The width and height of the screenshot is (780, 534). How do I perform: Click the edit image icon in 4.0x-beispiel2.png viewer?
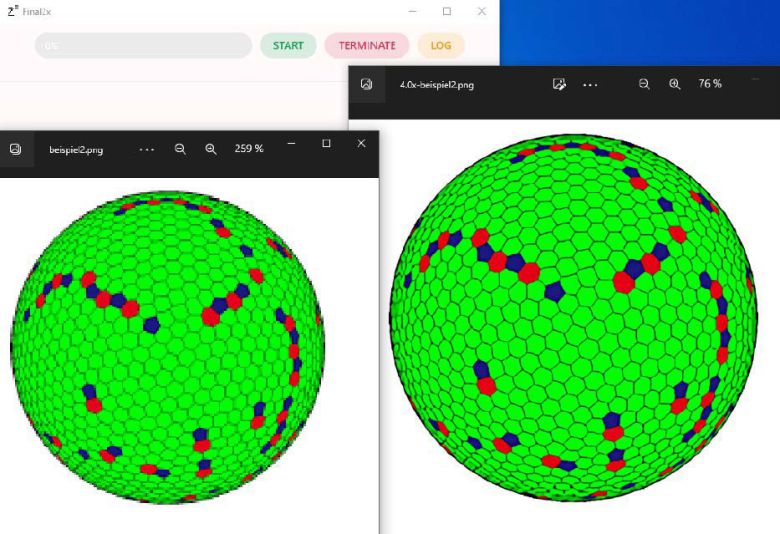coord(560,85)
